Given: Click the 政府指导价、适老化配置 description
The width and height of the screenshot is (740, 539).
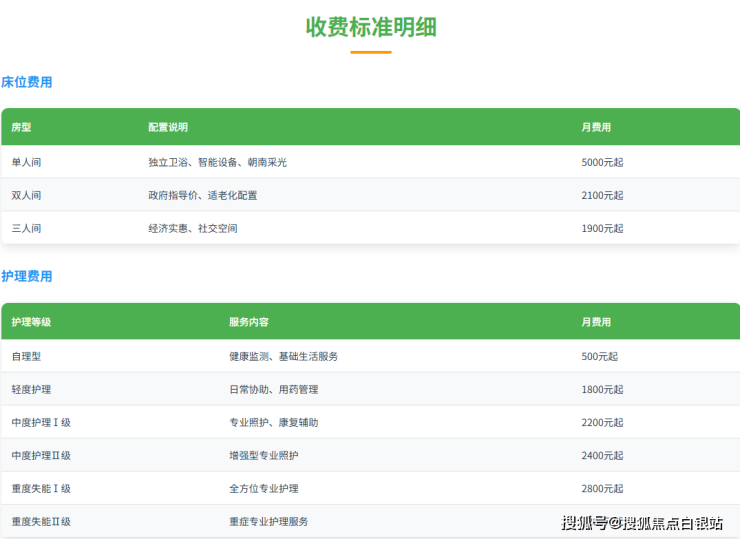Looking at the screenshot, I should [203, 195].
